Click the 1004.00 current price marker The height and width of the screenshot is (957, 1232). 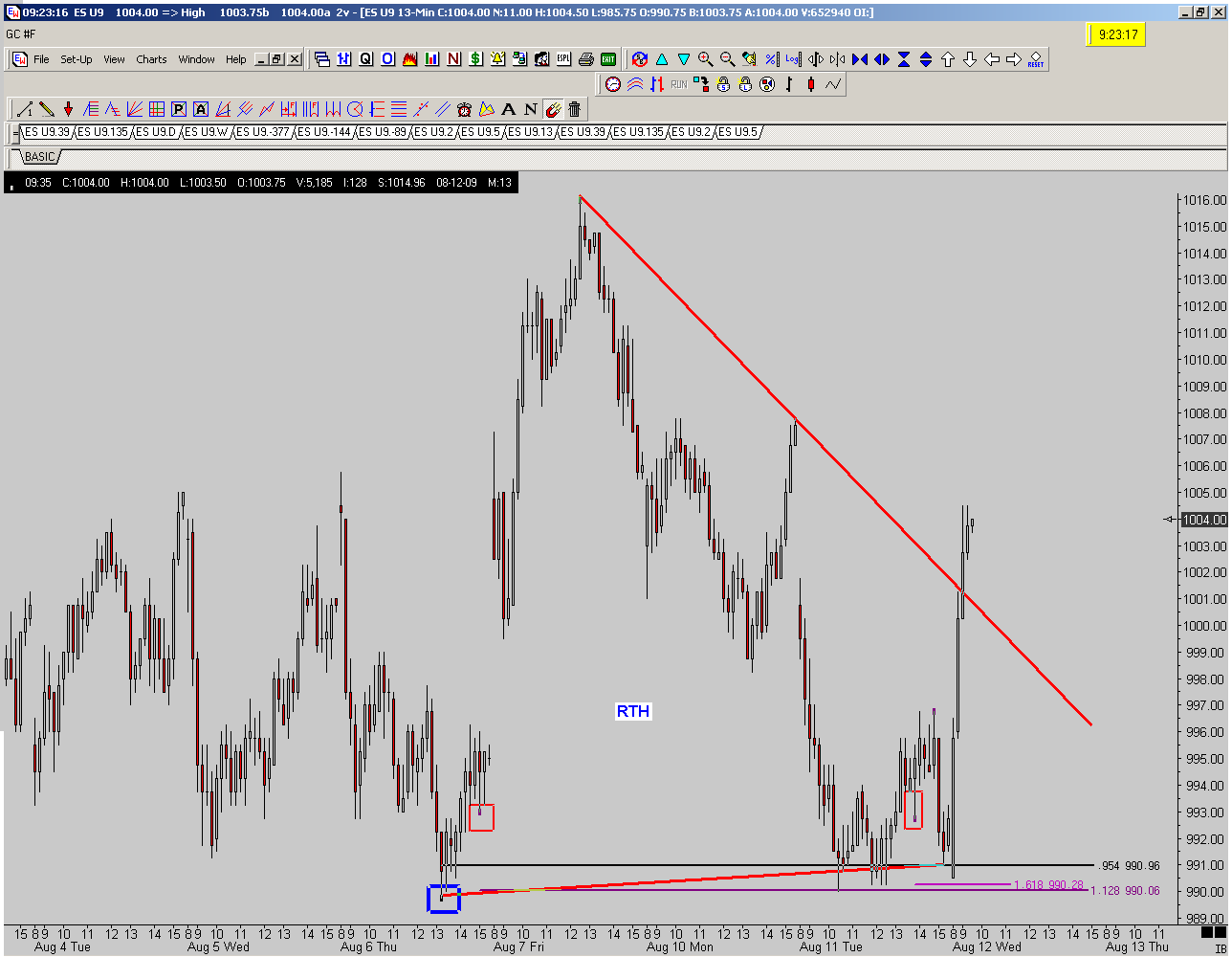[1203, 520]
